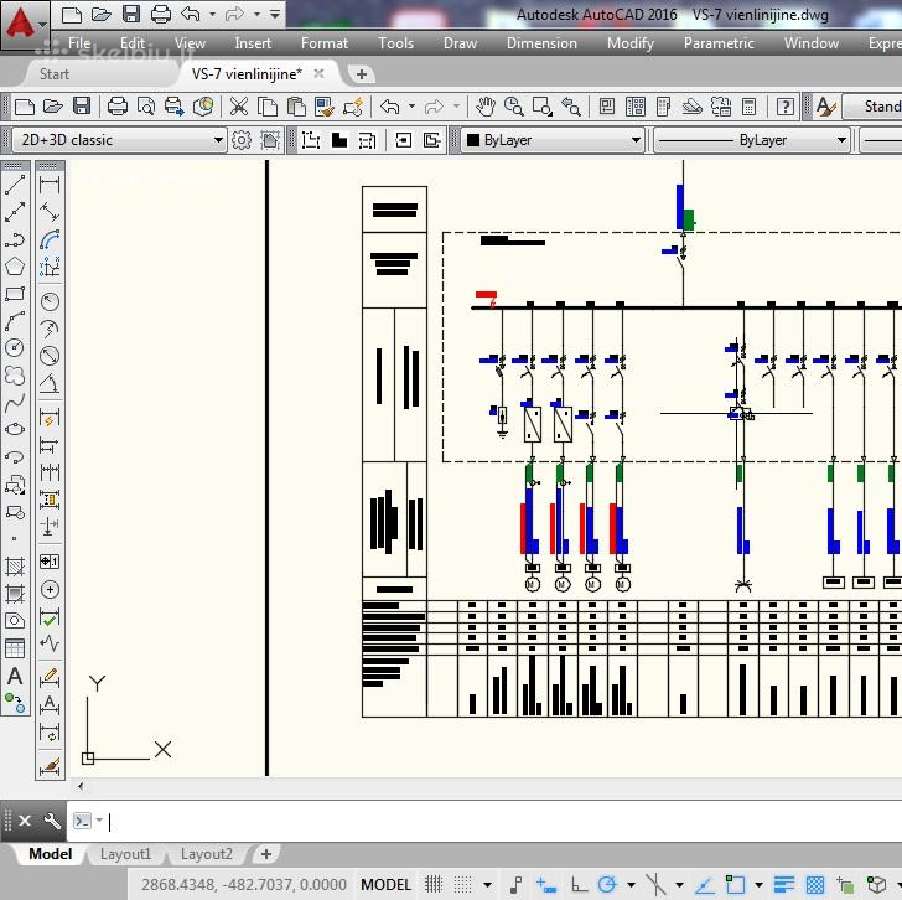Select the Arc Length dimension tool
This screenshot has height=900, width=902.
coord(49,239)
